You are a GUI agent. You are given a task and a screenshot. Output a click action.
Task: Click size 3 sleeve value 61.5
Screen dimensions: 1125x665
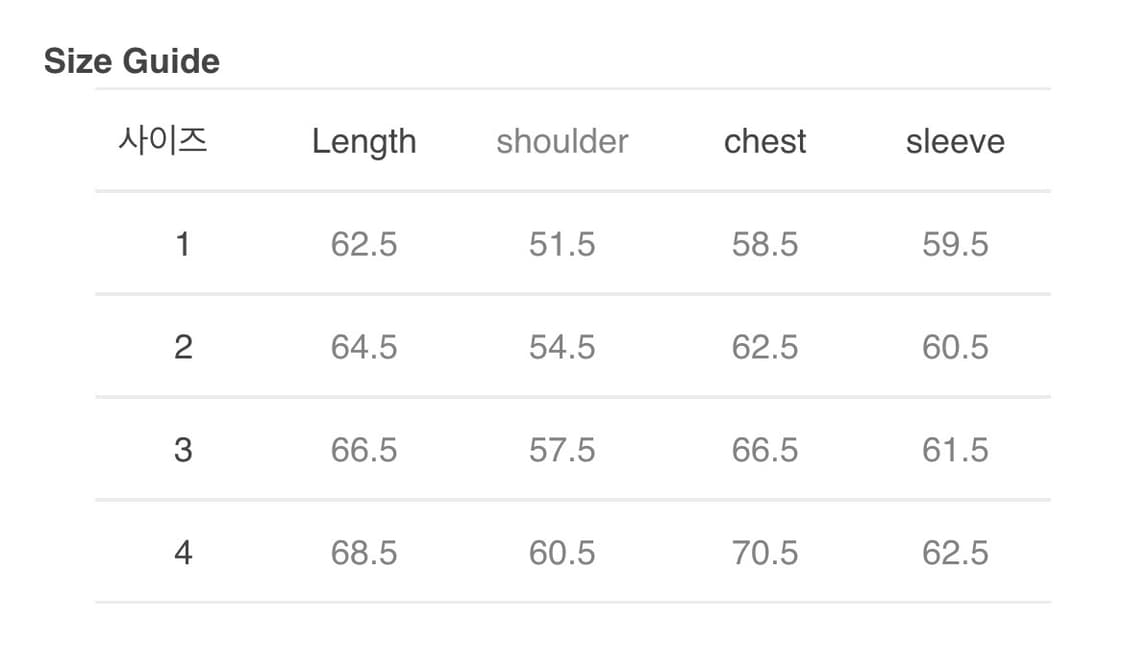tap(955, 450)
